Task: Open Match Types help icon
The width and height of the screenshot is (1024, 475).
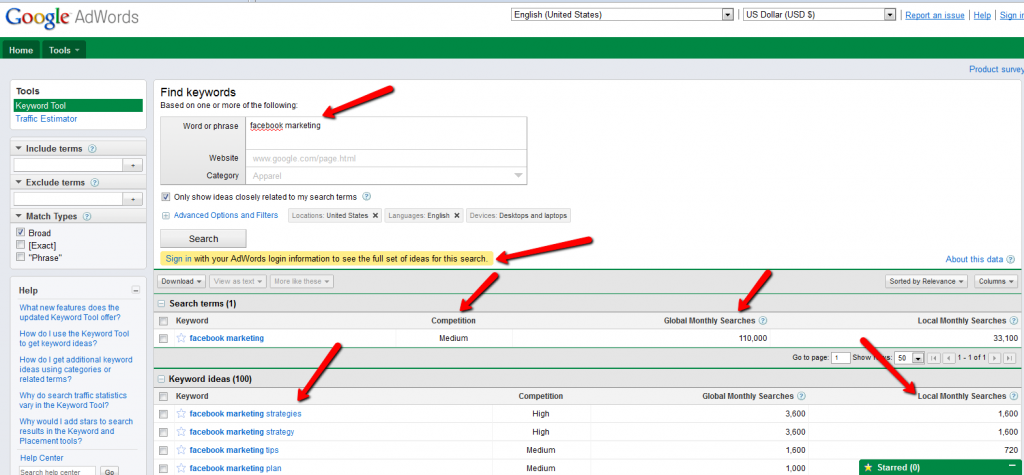Action: pyautogui.click(x=87, y=216)
